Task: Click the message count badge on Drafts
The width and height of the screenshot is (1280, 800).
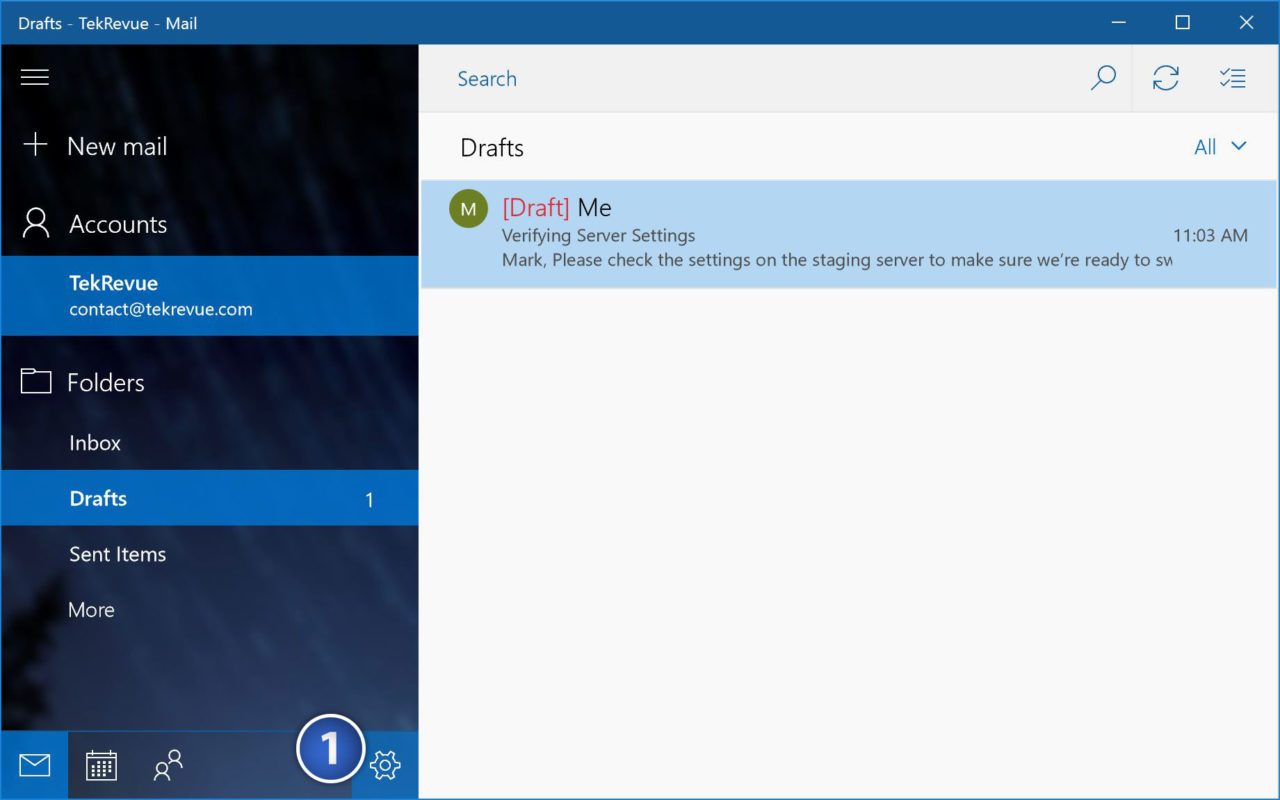Action: click(369, 498)
